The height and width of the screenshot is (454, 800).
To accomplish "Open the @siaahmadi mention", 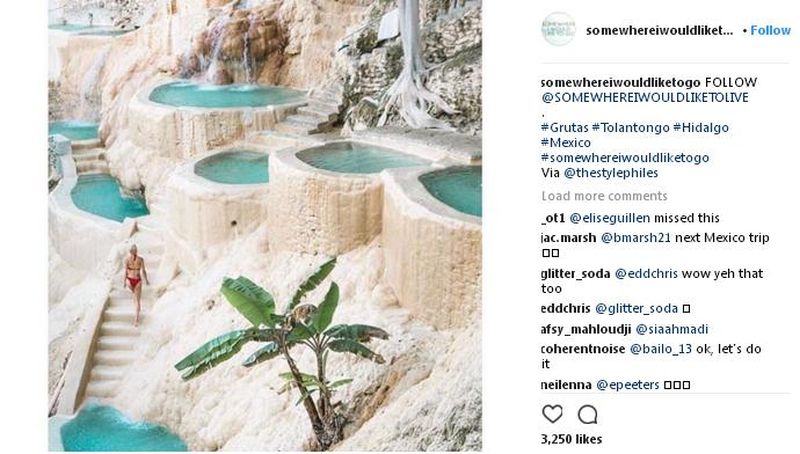I will 672,330.
